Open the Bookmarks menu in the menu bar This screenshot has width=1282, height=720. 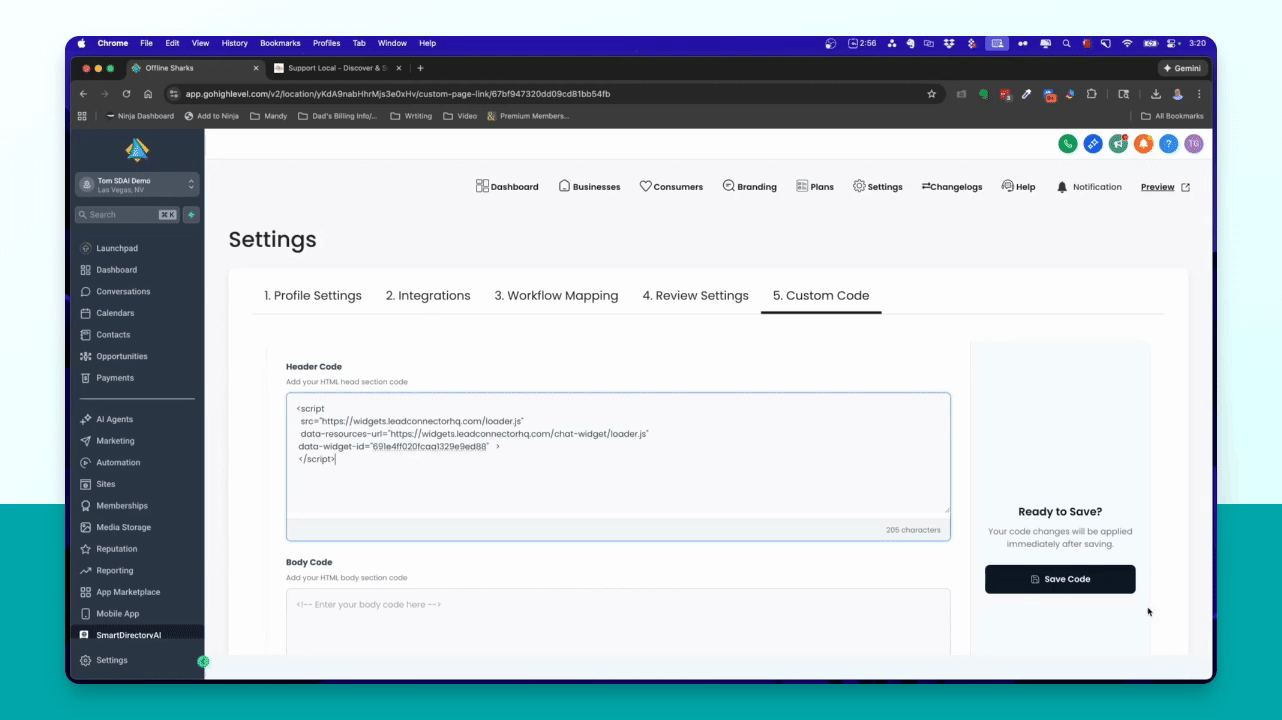click(x=279, y=43)
